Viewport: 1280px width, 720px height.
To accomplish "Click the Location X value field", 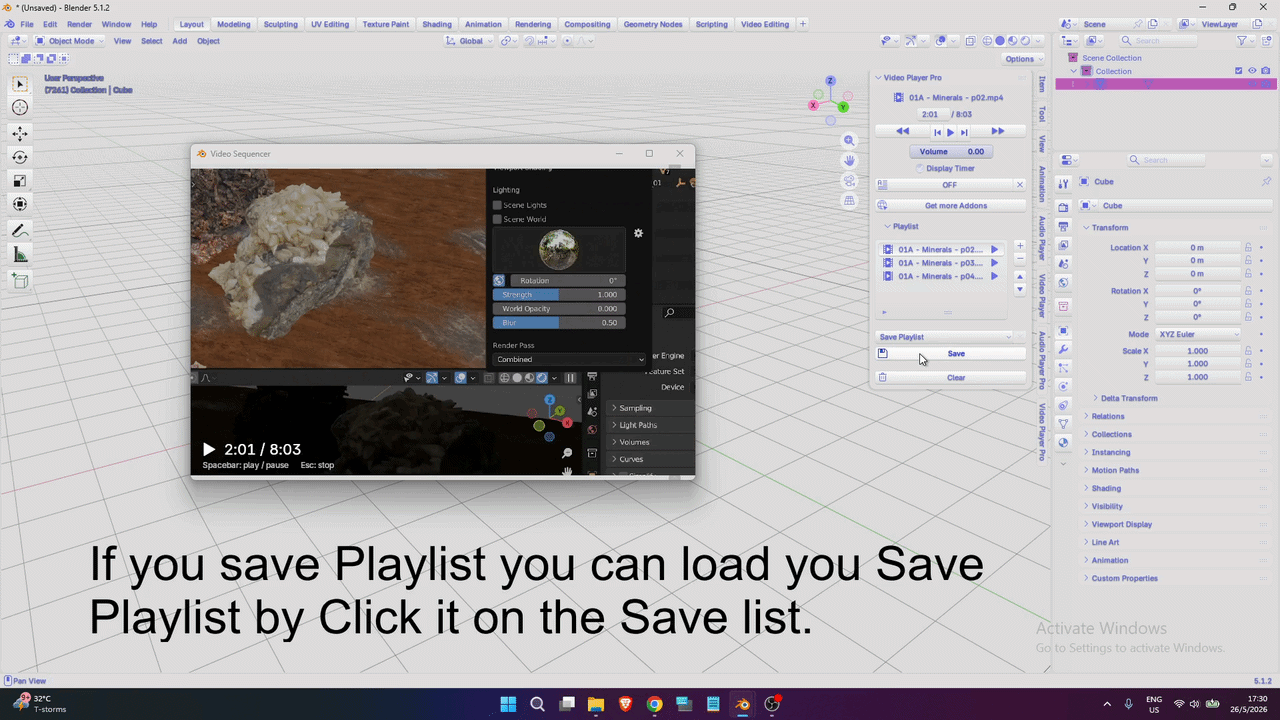I will [1196, 247].
